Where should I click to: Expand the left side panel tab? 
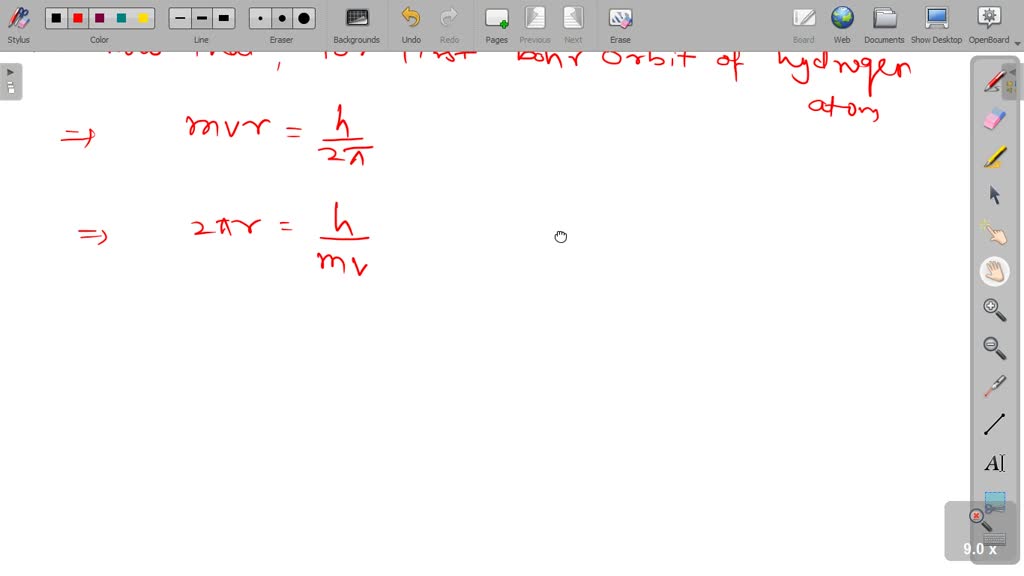point(11,81)
